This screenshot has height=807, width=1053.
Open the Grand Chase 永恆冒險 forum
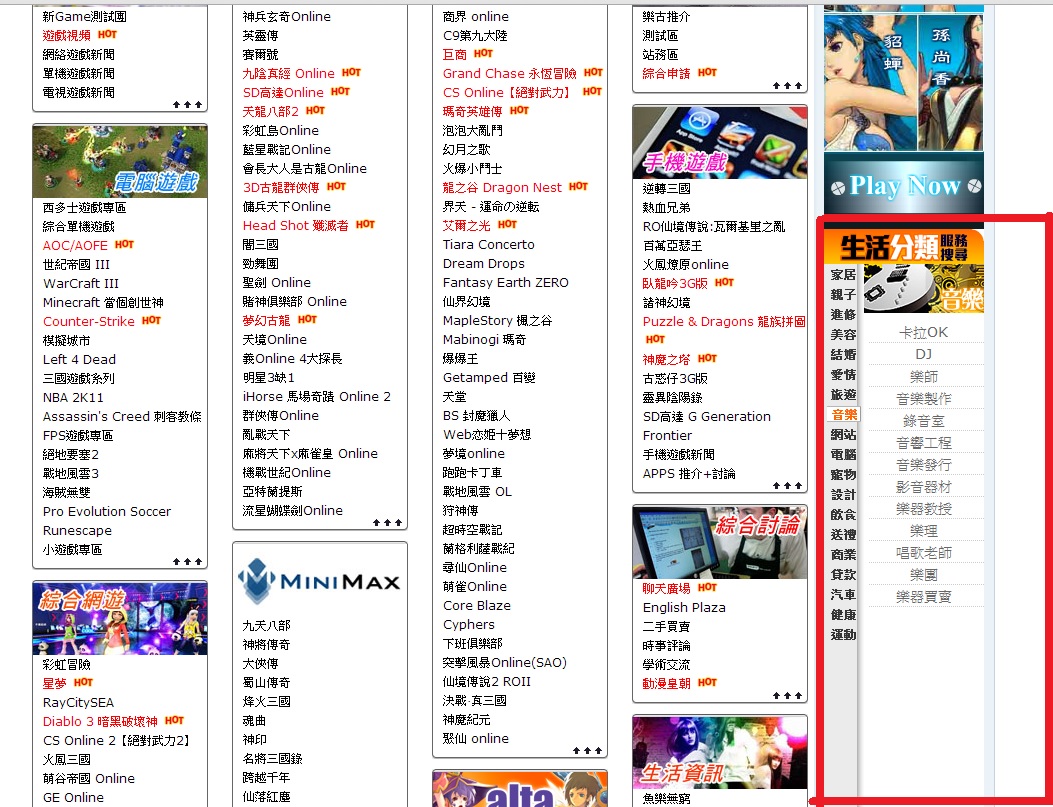tap(510, 73)
